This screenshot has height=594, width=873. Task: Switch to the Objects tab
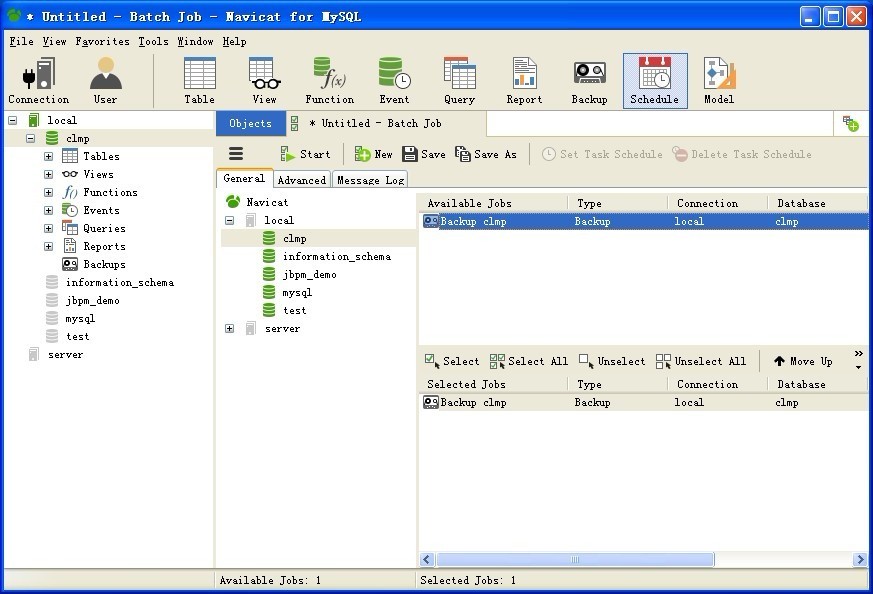click(x=251, y=124)
